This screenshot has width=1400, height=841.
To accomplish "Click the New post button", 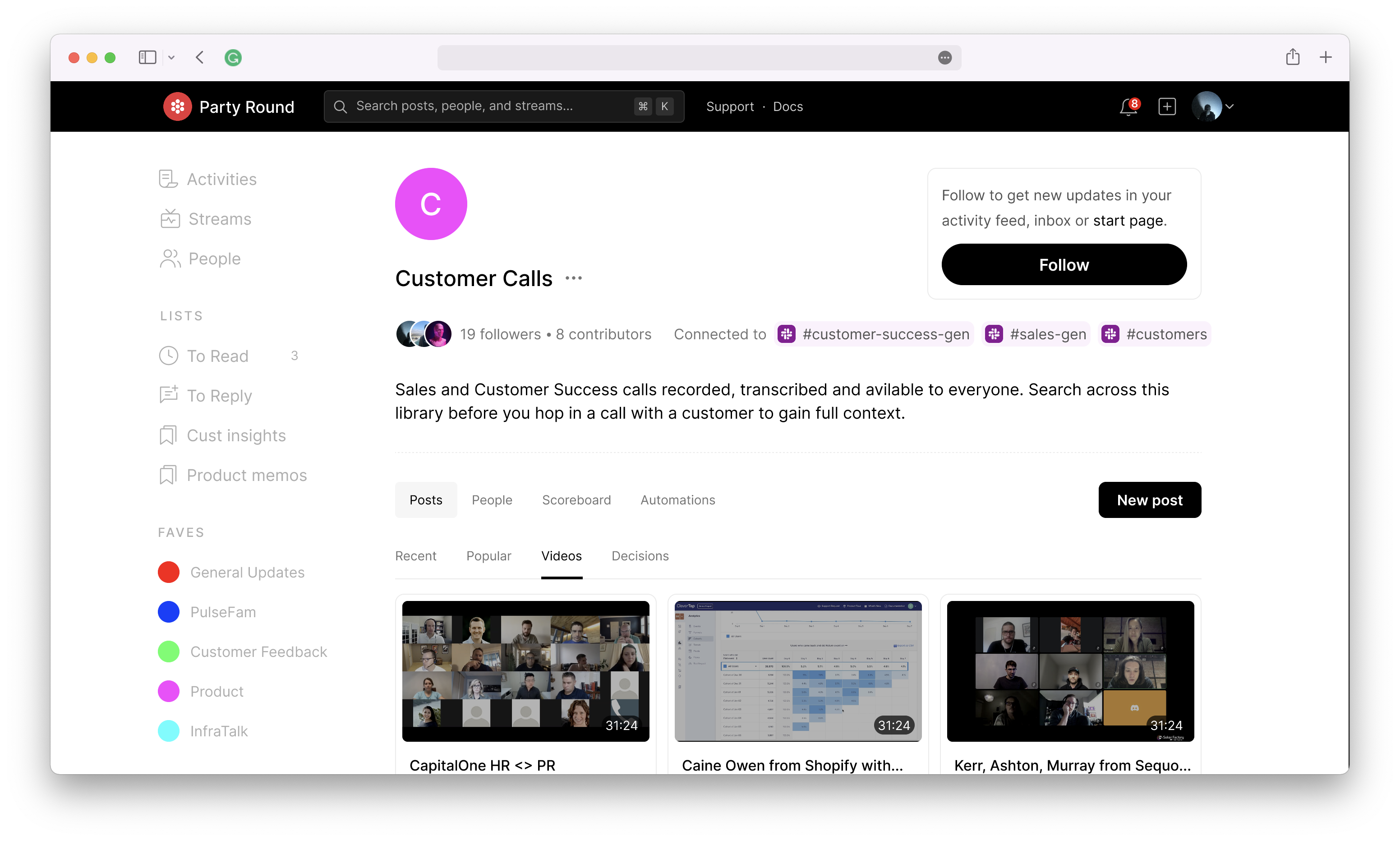I will [1149, 500].
